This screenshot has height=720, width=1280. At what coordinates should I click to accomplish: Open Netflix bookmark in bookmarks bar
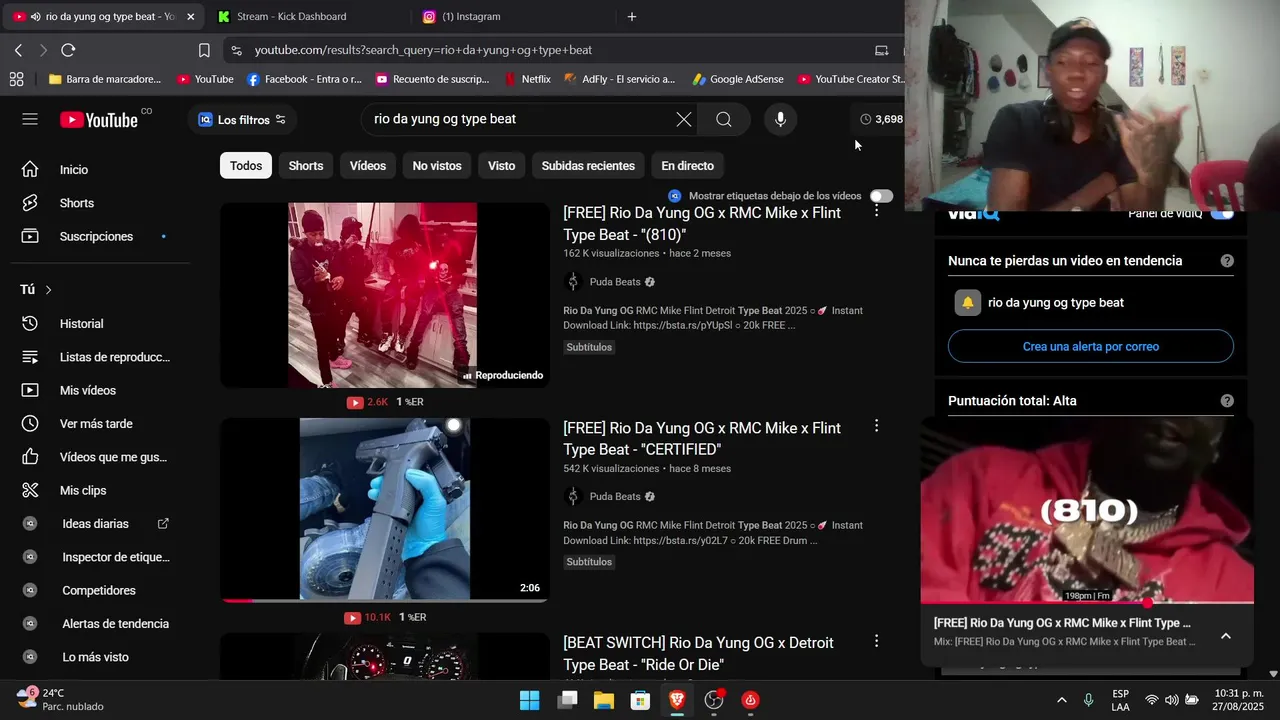click(x=528, y=79)
